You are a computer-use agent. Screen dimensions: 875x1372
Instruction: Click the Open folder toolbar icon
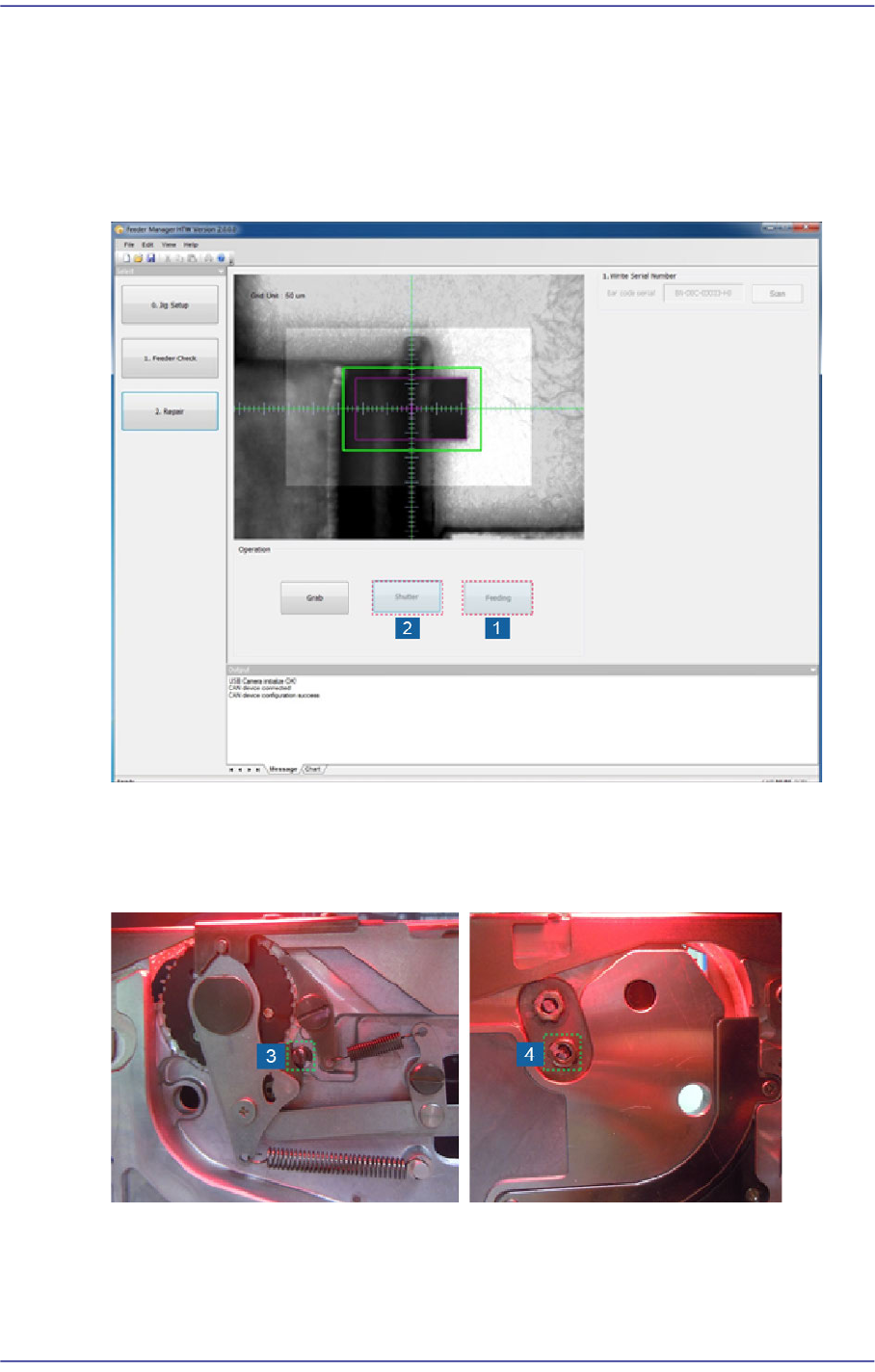click(138, 258)
